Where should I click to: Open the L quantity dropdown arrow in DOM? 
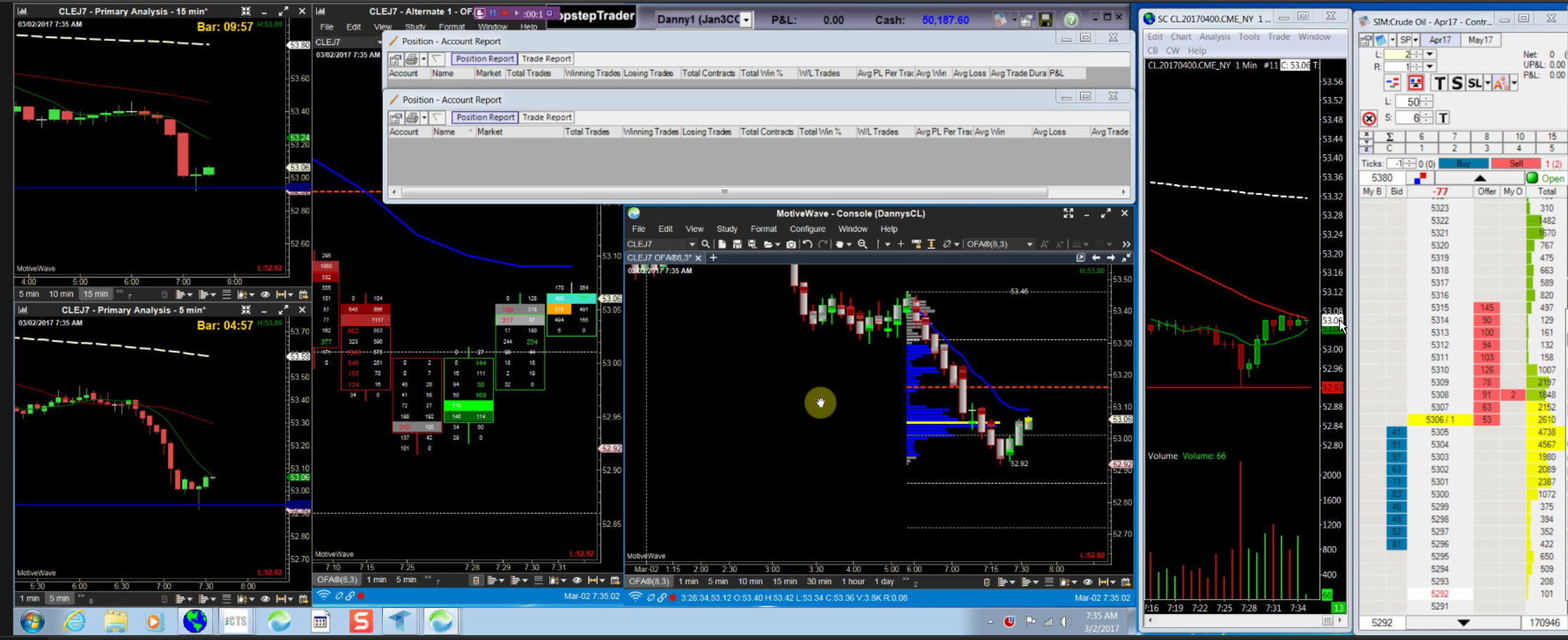[x=1430, y=54]
